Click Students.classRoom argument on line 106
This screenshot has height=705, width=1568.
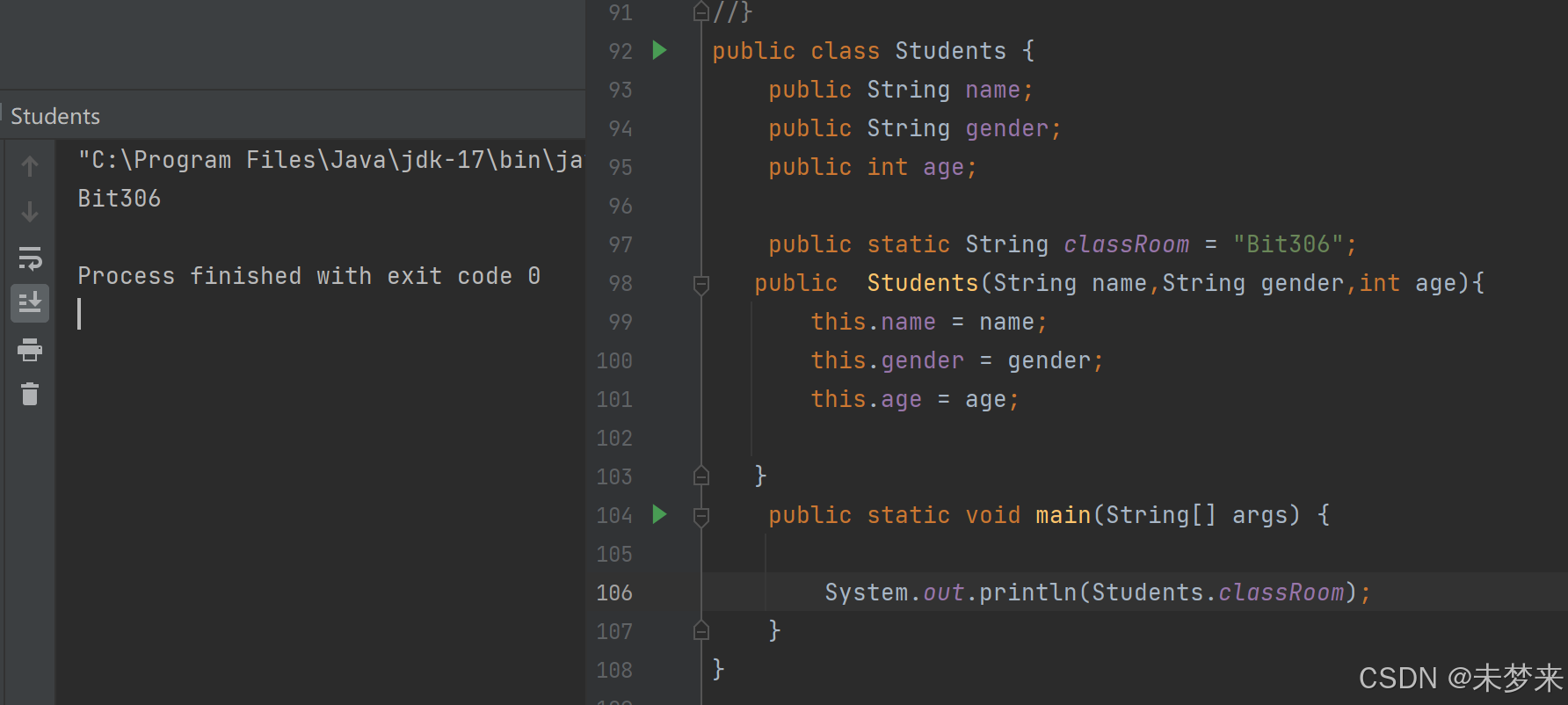[x=1218, y=592]
